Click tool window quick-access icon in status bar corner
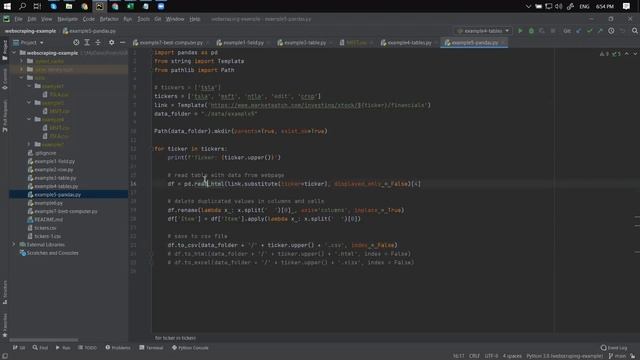This screenshot has width=640, height=360. coord(4,356)
